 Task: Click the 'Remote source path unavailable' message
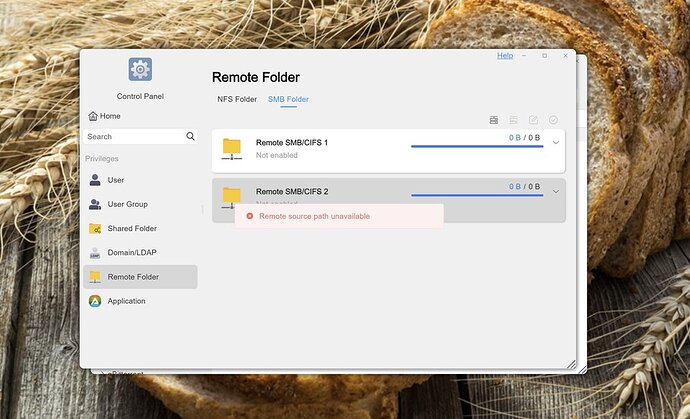[314, 216]
